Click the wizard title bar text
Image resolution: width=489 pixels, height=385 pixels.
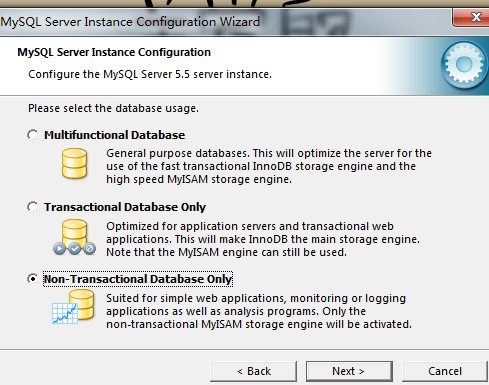coord(130,22)
